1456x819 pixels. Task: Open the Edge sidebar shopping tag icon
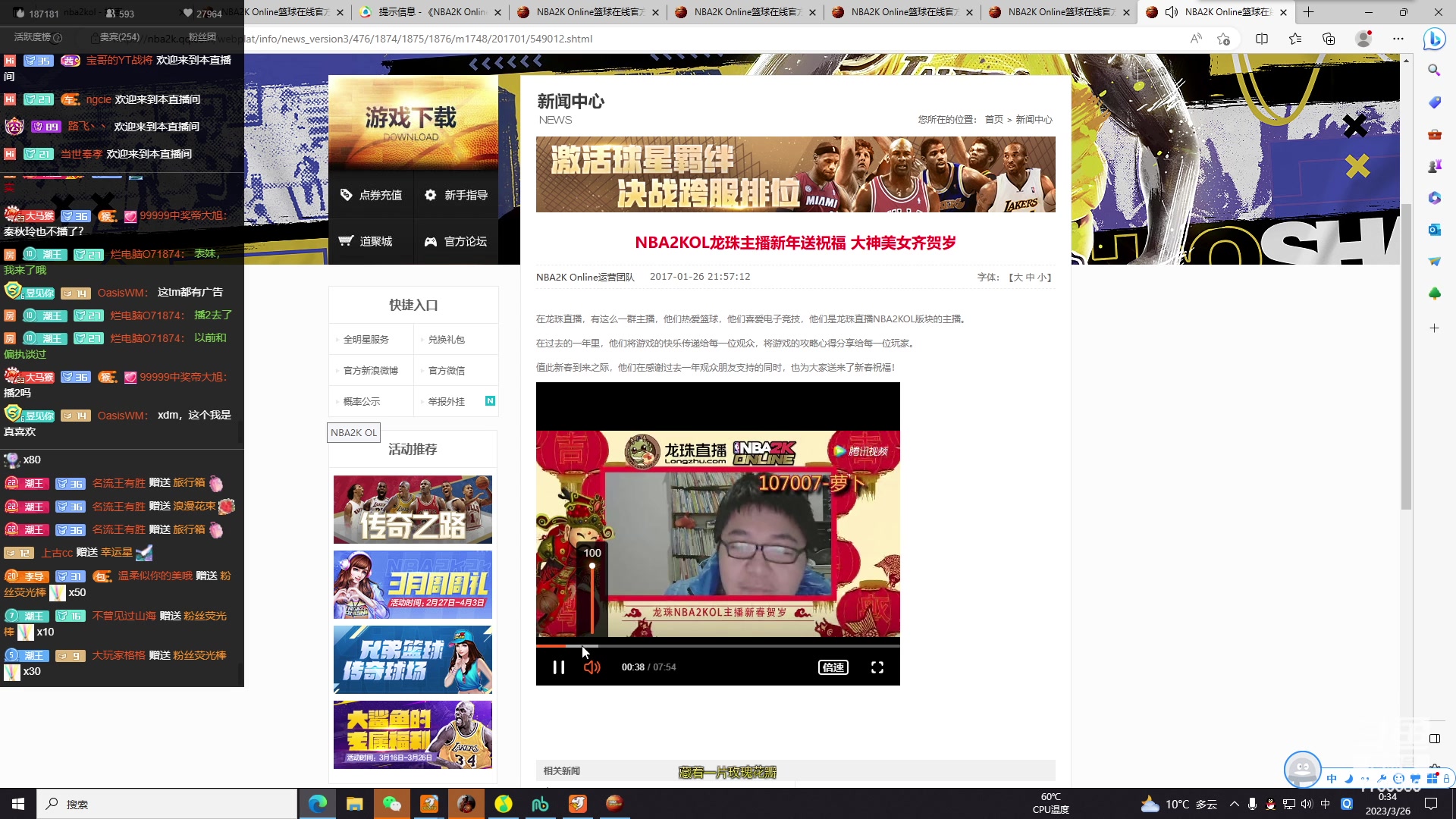click(x=1434, y=102)
